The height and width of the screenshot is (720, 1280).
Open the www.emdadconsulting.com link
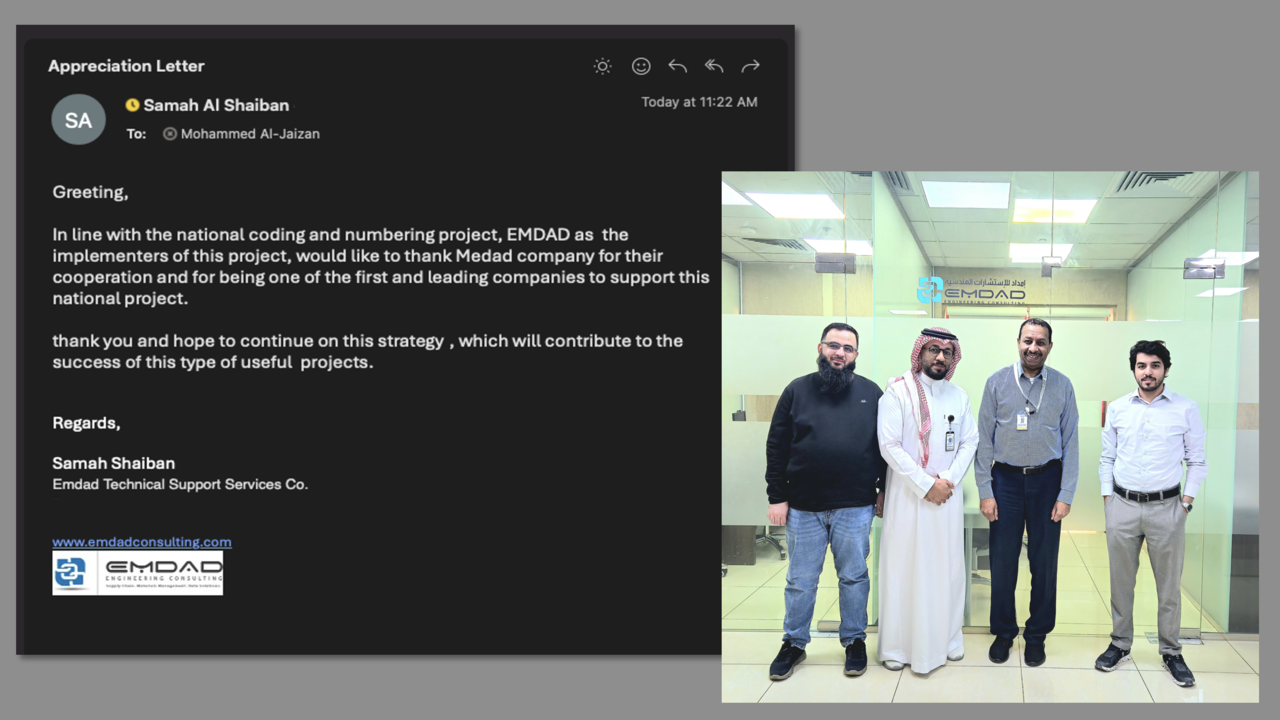tap(142, 542)
